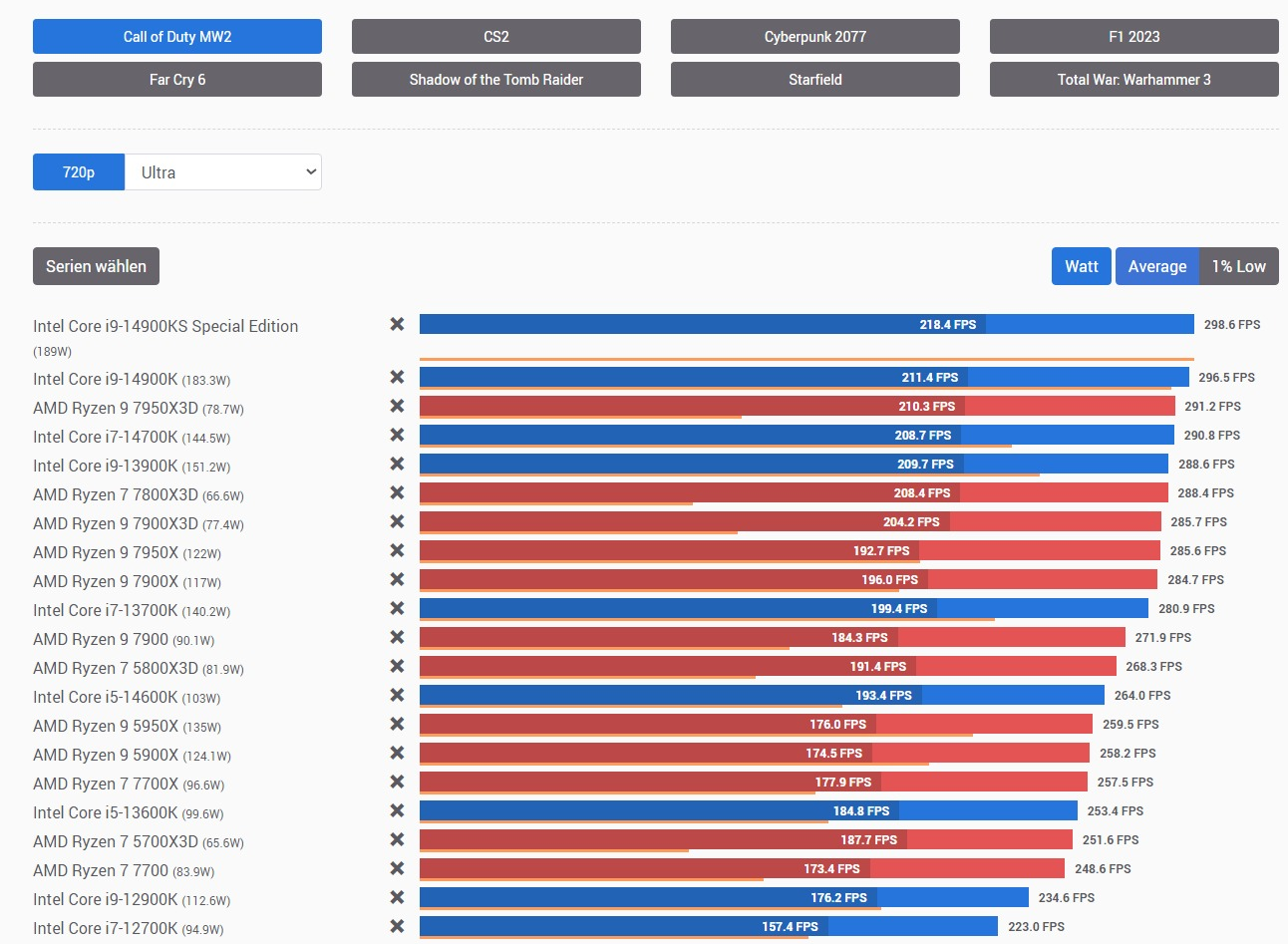Remove Intel Core i7-14700K from chart
The width and height of the screenshot is (1288, 944).
tap(397, 435)
